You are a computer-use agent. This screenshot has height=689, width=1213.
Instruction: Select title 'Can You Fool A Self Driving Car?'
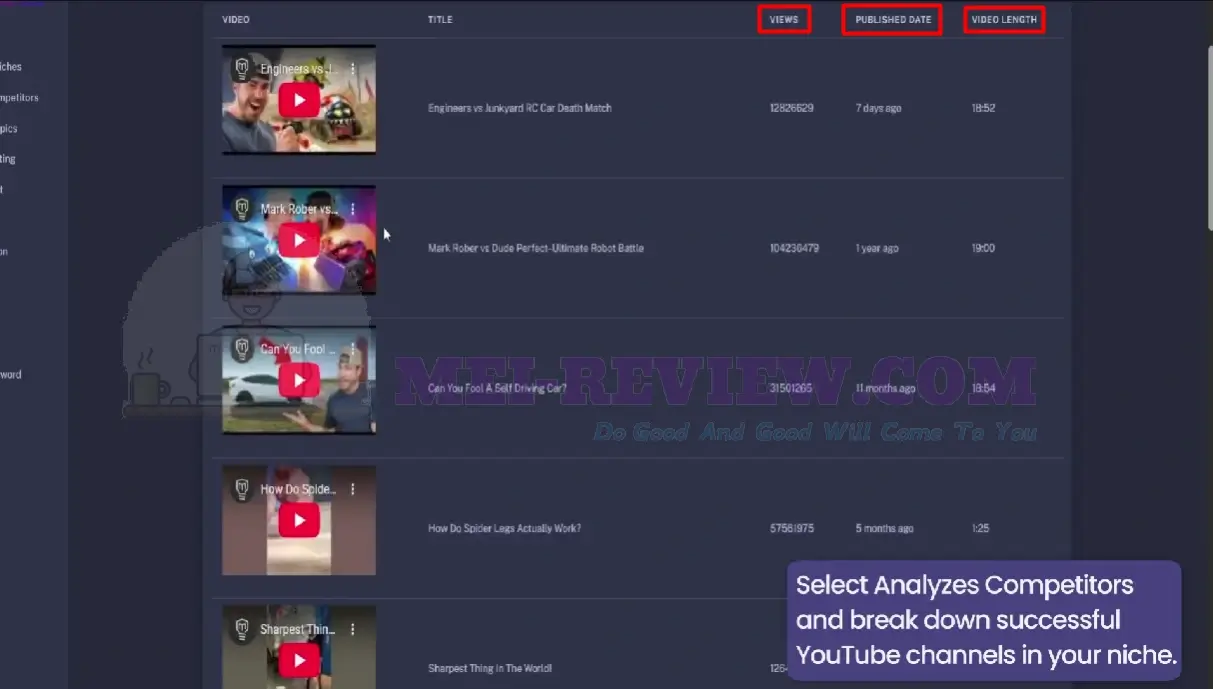tap(498, 388)
